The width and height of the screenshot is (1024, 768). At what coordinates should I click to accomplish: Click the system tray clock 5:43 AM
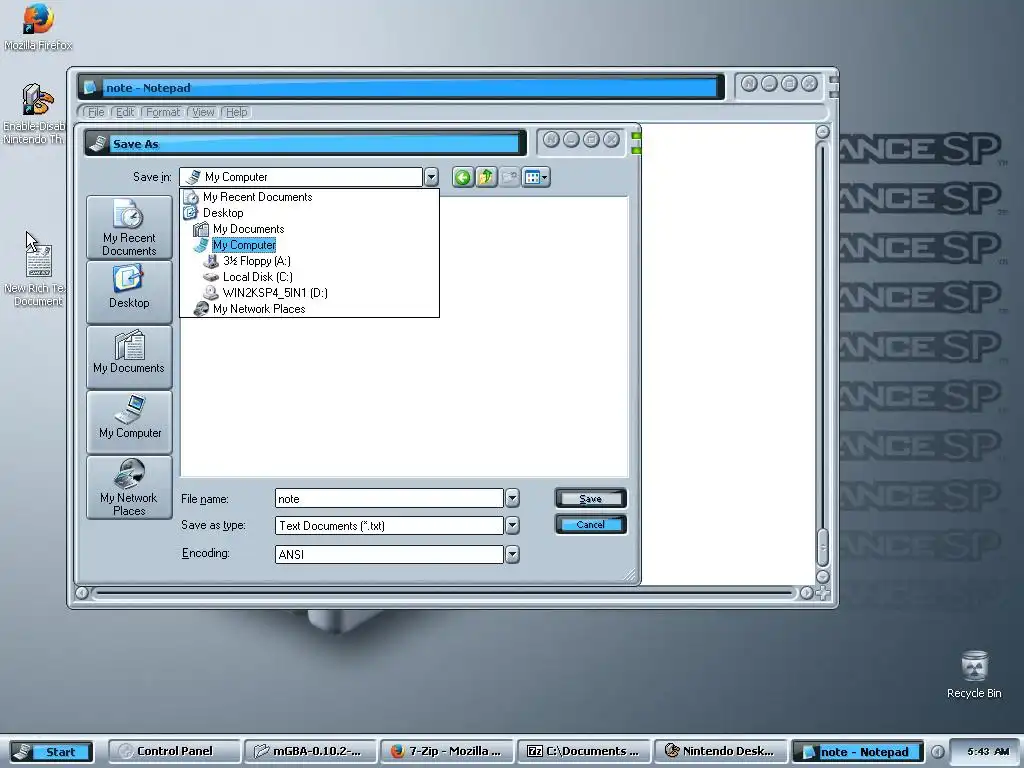tap(988, 752)
